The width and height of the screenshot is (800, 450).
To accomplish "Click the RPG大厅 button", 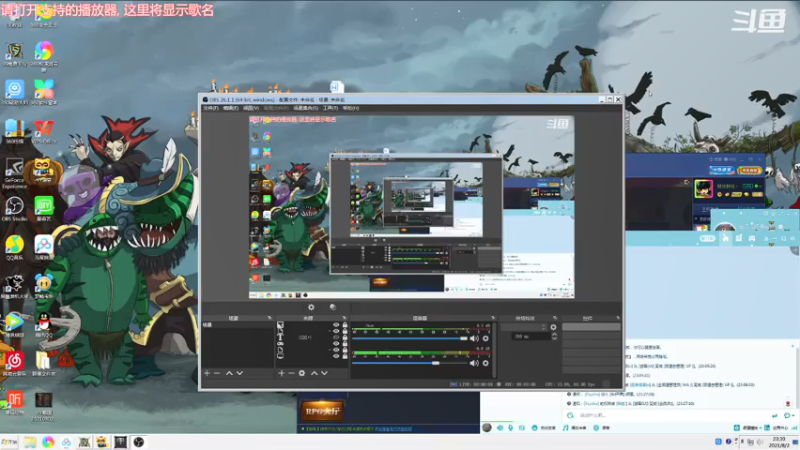I will (322, 411).
